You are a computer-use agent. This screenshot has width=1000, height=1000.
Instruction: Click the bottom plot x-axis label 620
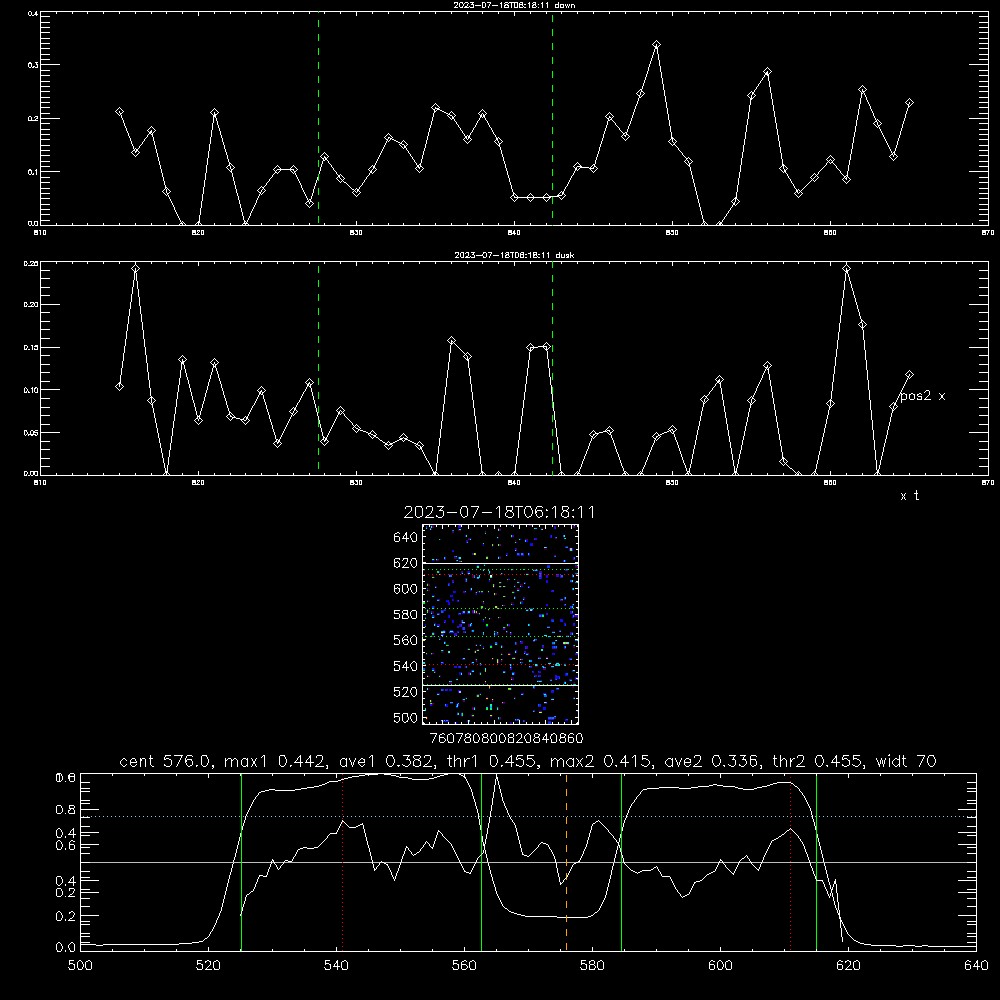point(848,966)
